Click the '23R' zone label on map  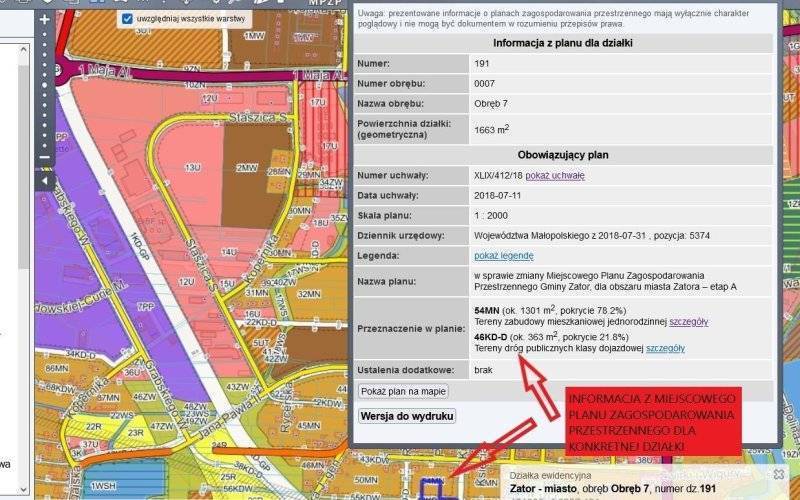[136, 433]
